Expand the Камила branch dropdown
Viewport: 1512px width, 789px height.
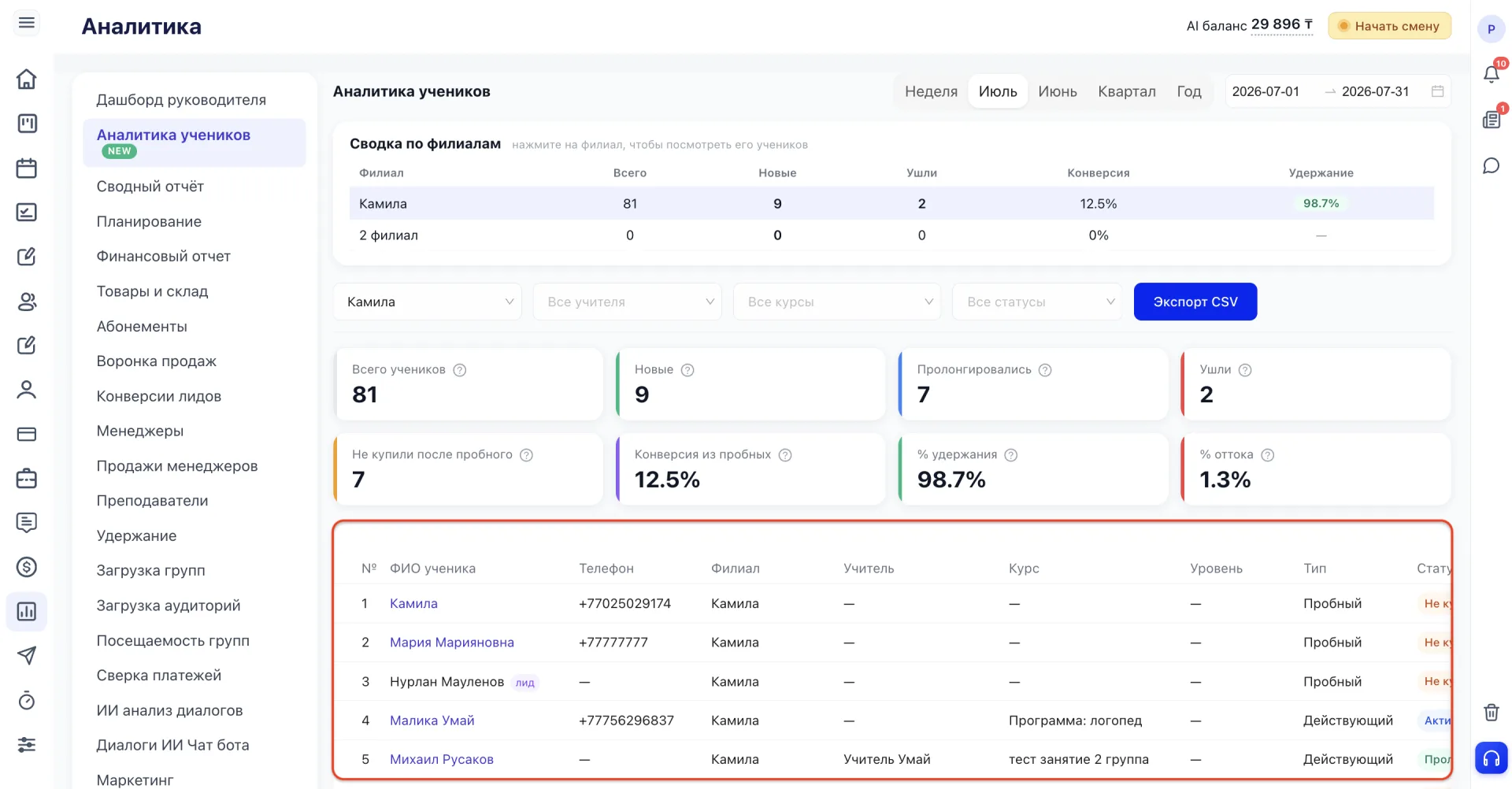[428, 302]
